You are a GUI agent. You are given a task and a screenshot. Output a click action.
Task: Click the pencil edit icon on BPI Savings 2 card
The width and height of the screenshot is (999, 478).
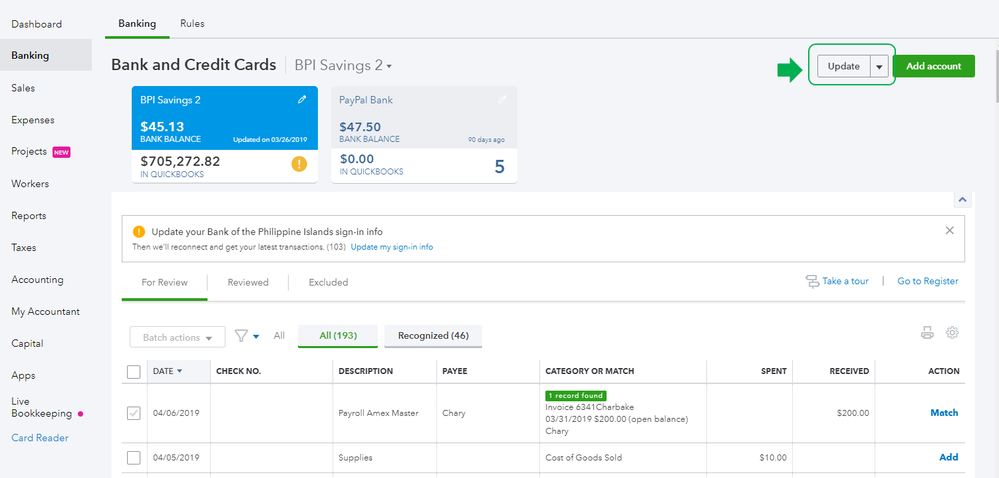pyautogui.click(x=302, y=100)
